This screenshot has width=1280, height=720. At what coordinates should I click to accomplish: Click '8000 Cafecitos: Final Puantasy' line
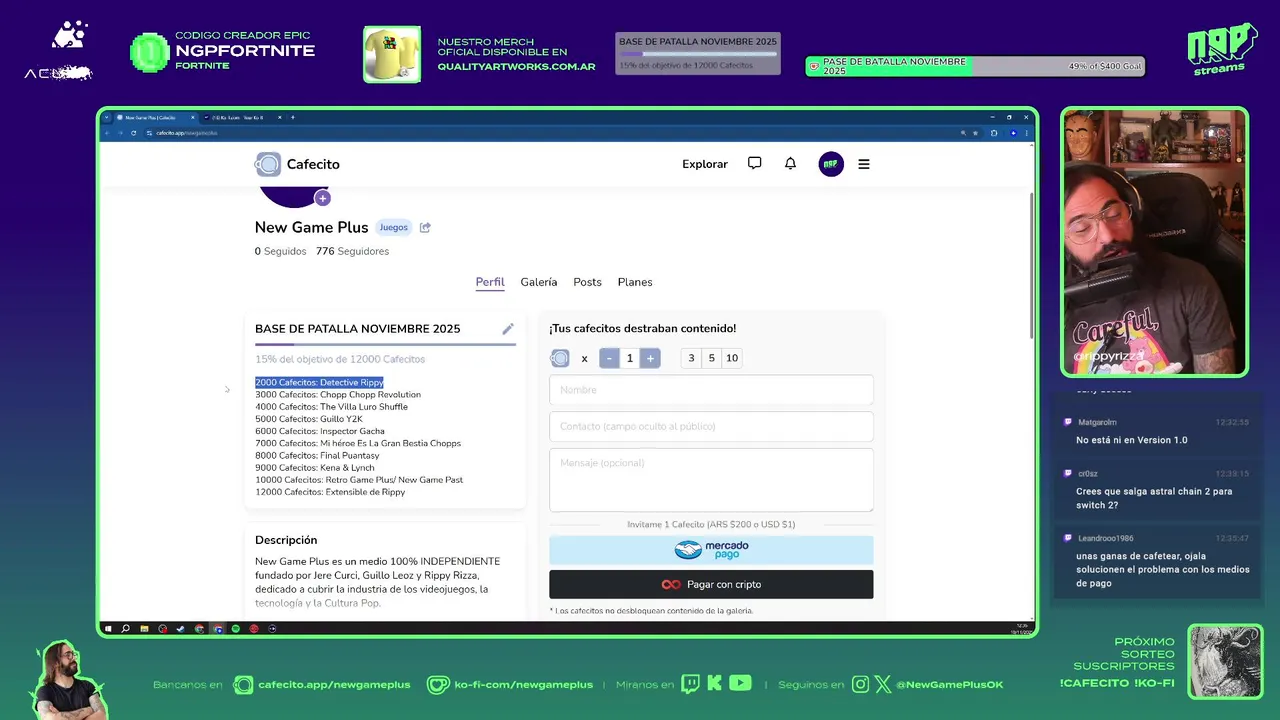[317, 456]
